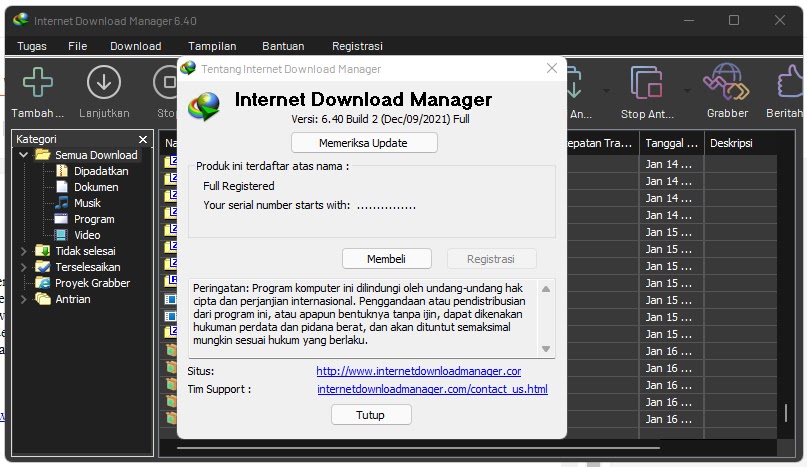Select the Dipadatkan archive category icon

(62, 171)
